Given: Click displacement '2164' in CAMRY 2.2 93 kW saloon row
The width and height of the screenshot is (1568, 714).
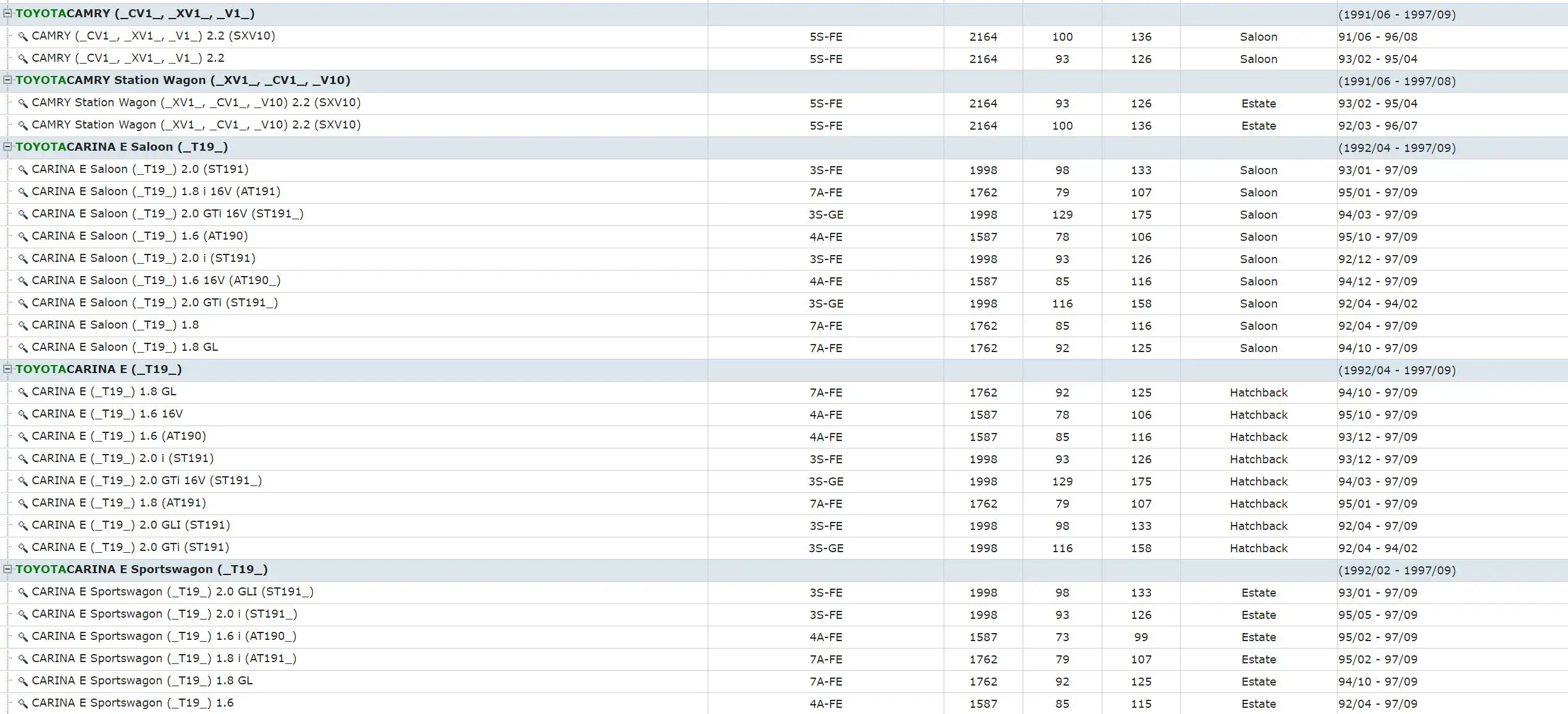Looking at the screenshot, I should click(x=983, y=59).
